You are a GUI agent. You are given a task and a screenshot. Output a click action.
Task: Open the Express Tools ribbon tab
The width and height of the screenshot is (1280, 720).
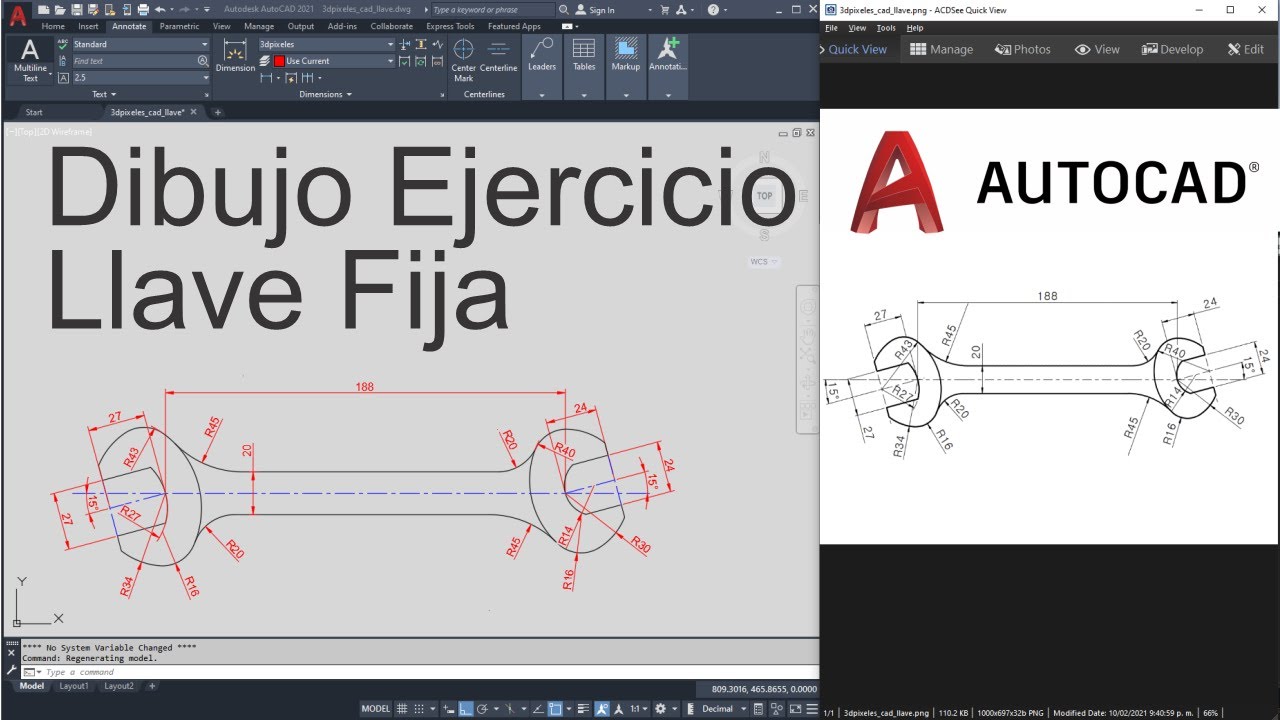(450, 27)
